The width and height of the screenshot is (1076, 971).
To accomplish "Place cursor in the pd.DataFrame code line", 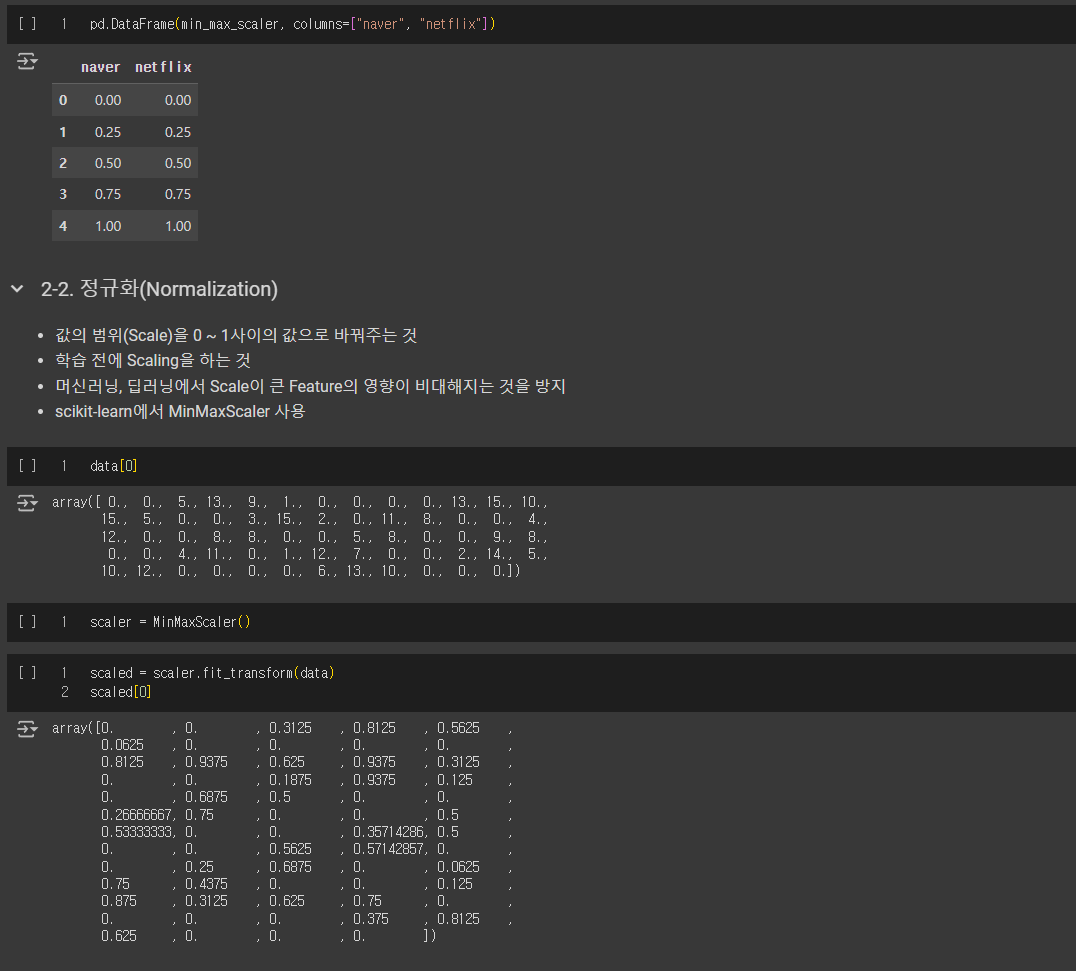I will 292,24.
